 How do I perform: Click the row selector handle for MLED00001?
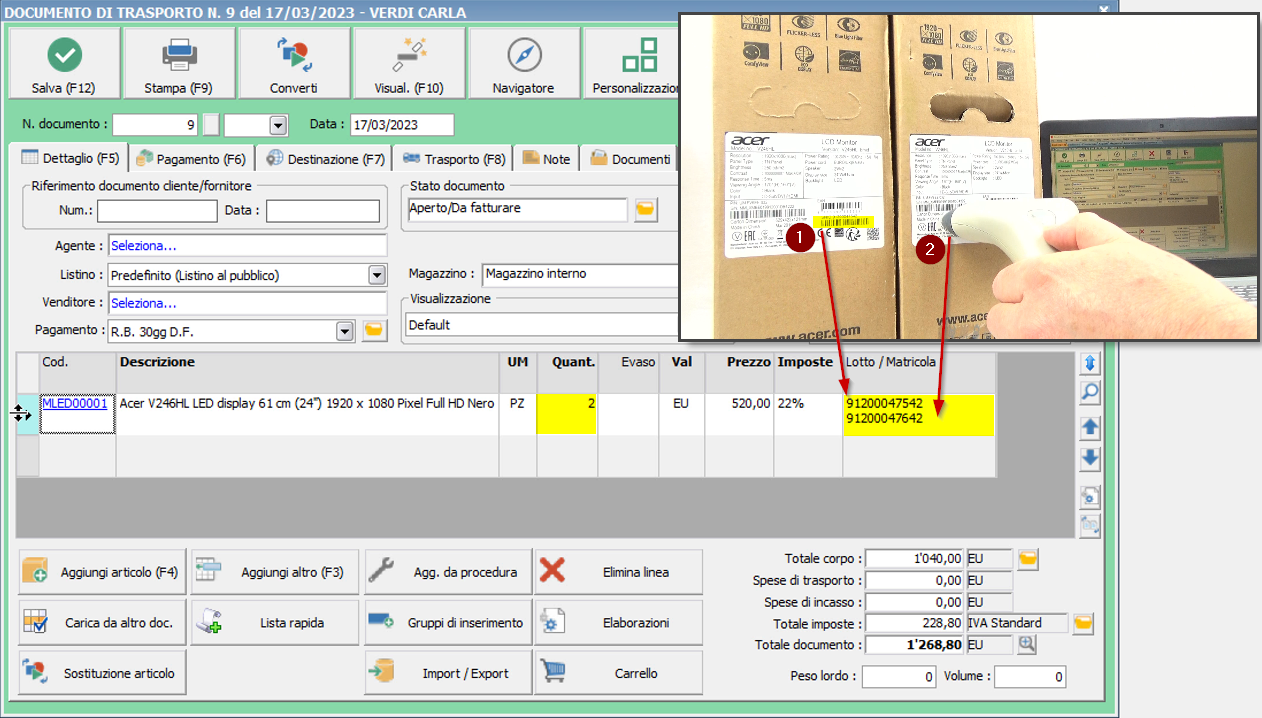point(27,413)
